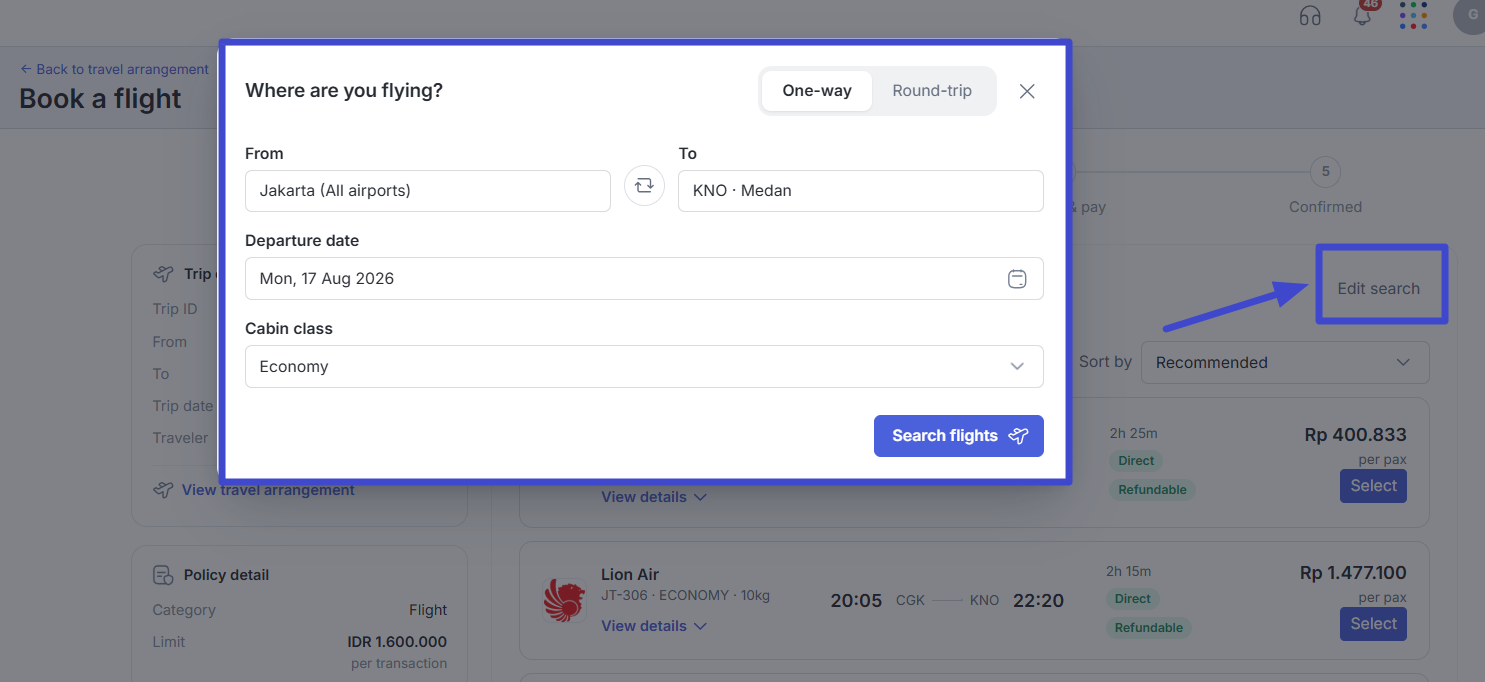This screenshot has width=1485, height=682.
Task: Click the Search flights button
Action: click(x=959, y=436)
